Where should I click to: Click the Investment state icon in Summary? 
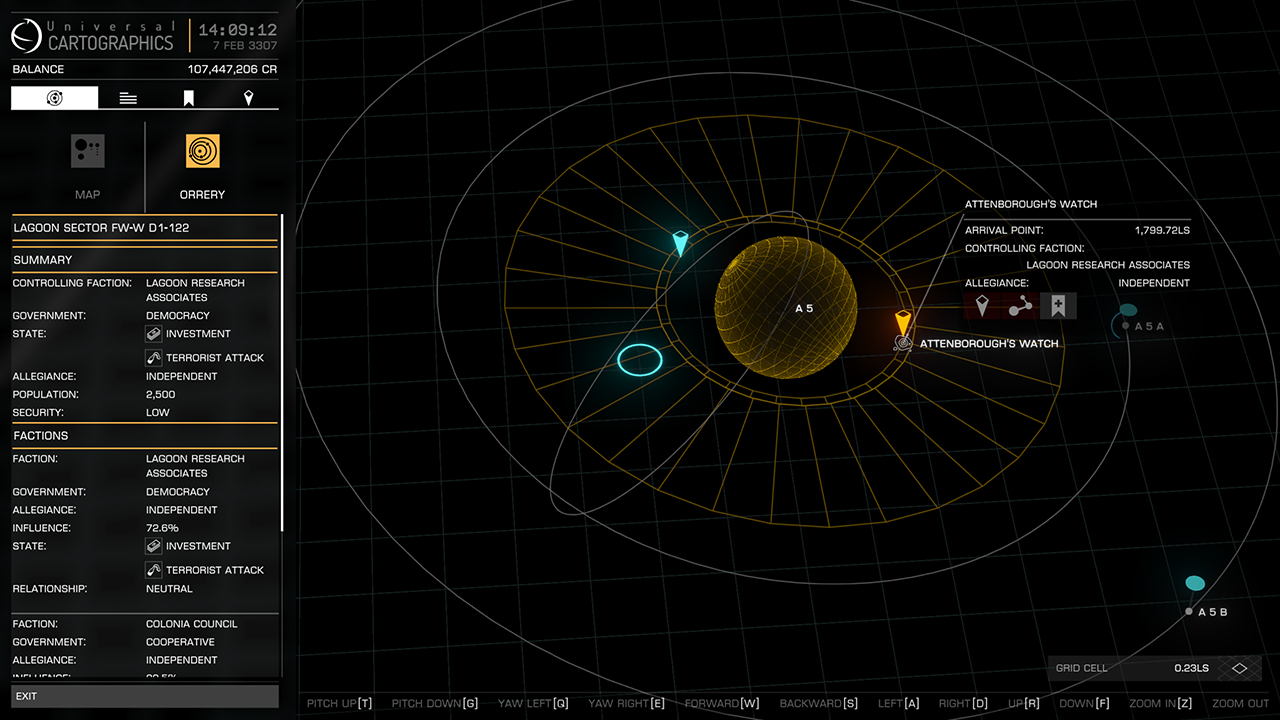tap(154, 334)
